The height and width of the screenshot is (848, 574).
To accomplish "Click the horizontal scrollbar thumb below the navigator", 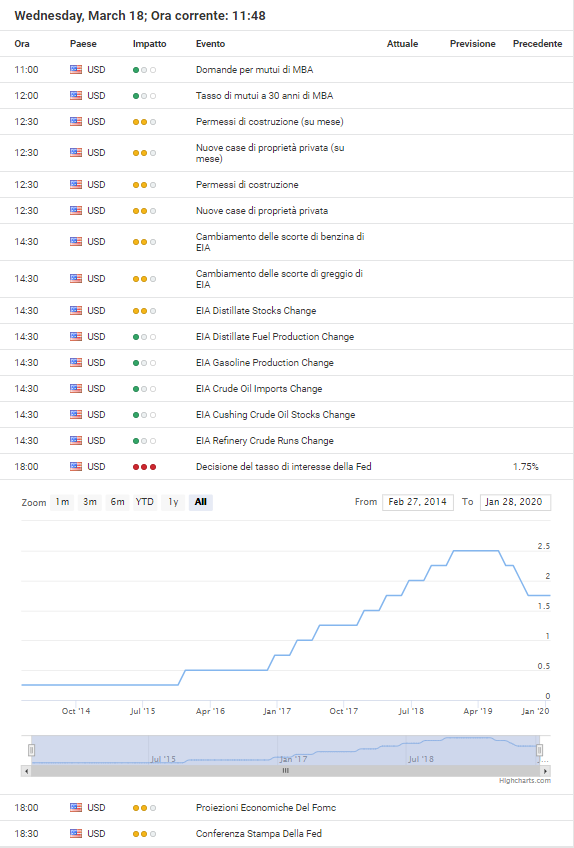I will point(286,771).
